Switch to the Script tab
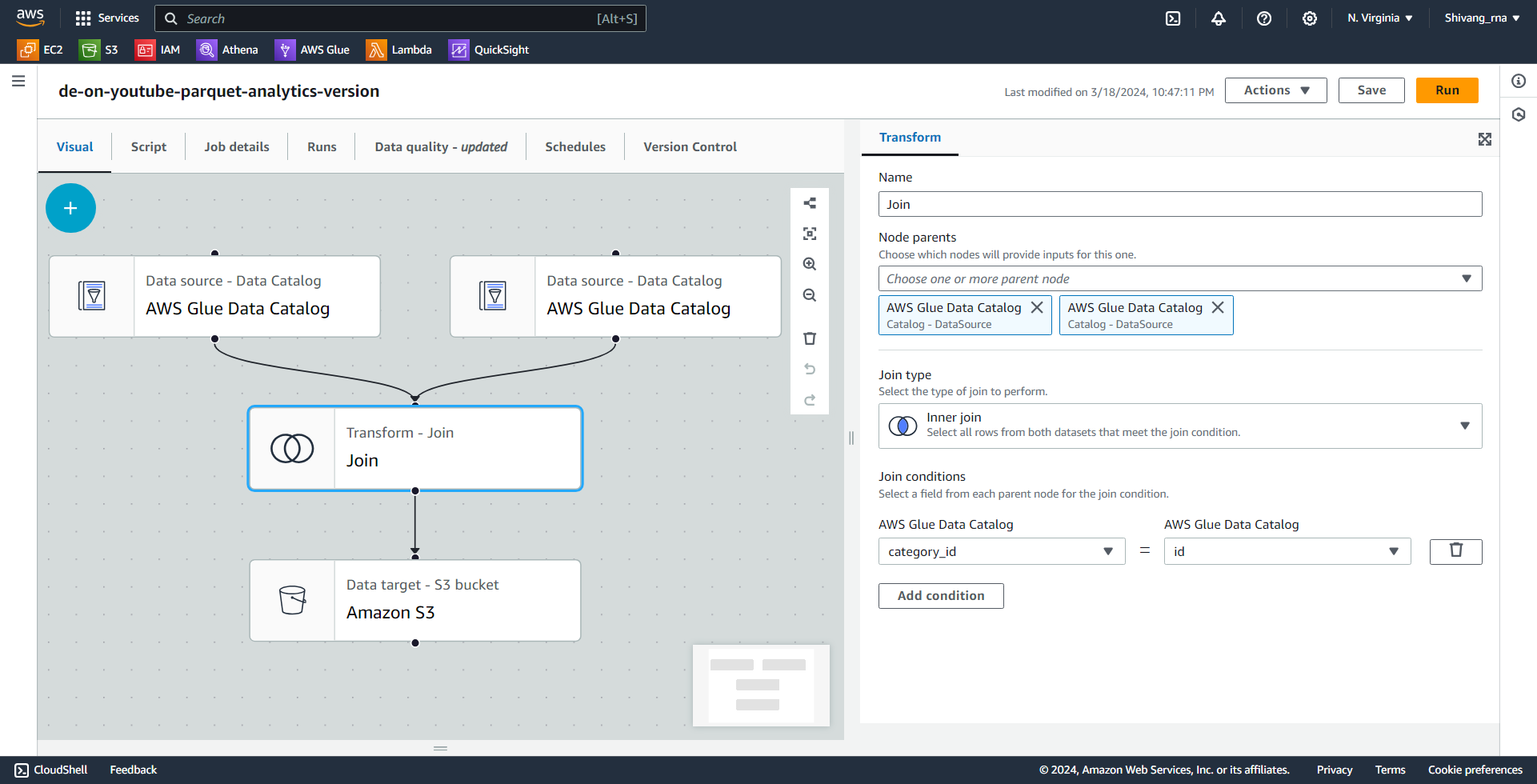Image resolution: width=1537 pixels, height=784 pixels. (x=149, y=147)
